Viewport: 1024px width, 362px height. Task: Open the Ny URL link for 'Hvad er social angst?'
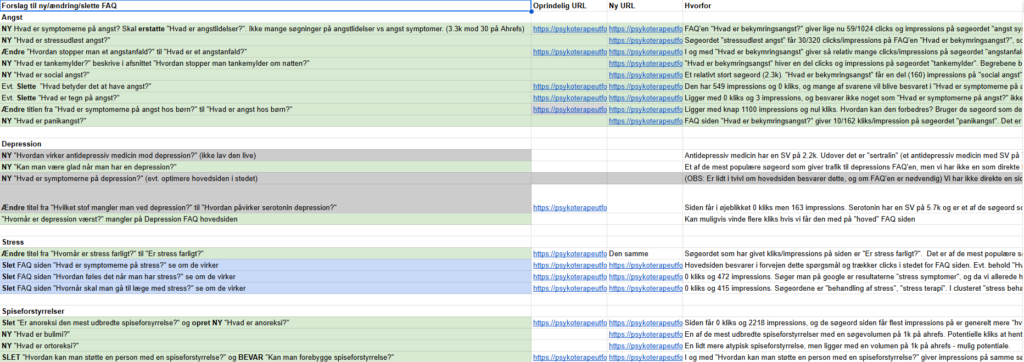pos(645,75)
